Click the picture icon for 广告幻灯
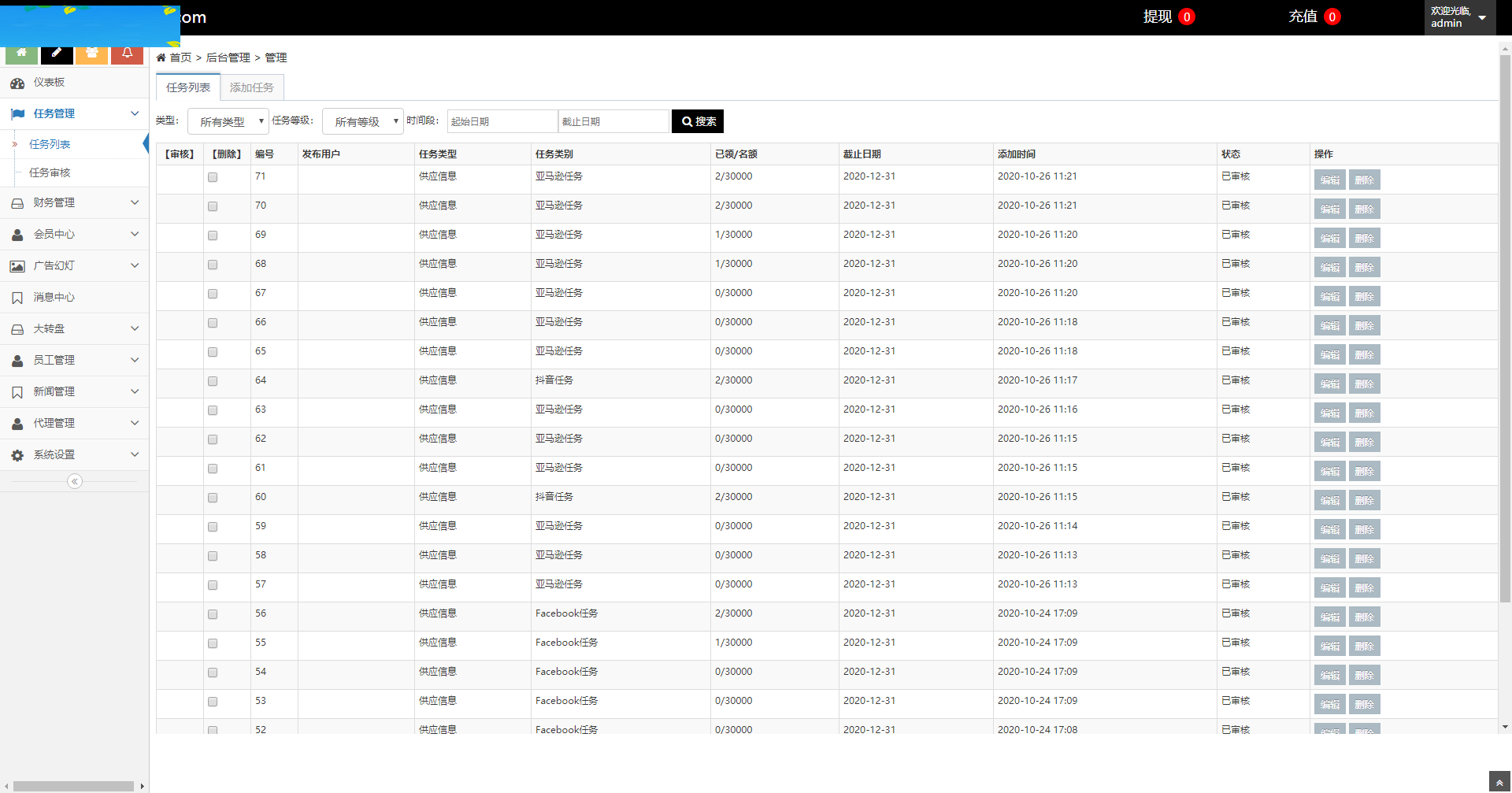Image resolution: width=1512 pixels, height=793 pixels. pos(17,266)
